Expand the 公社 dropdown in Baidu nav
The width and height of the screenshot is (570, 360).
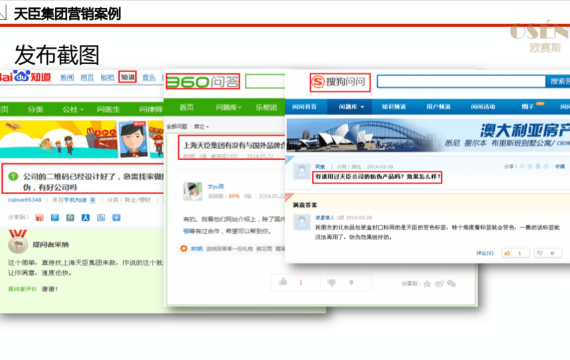[x=73, y=109]
